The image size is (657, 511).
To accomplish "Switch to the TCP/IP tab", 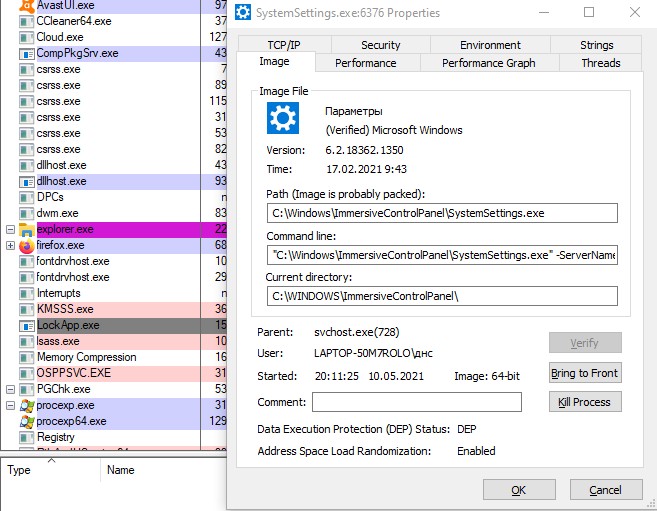I will tap(284, 45).
